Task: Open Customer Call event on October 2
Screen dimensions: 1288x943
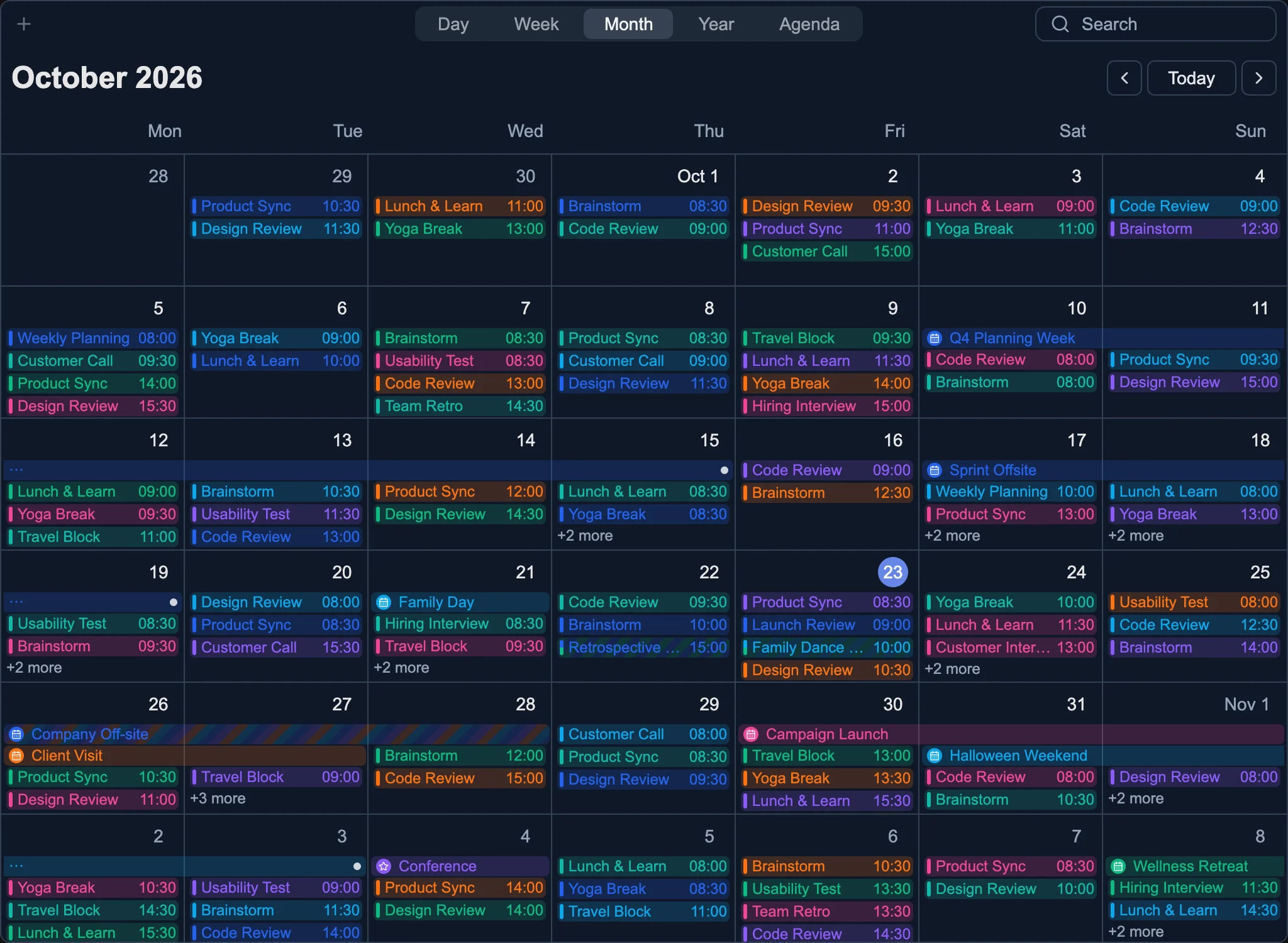Action: pyautogui.click(x=827, y=251)
